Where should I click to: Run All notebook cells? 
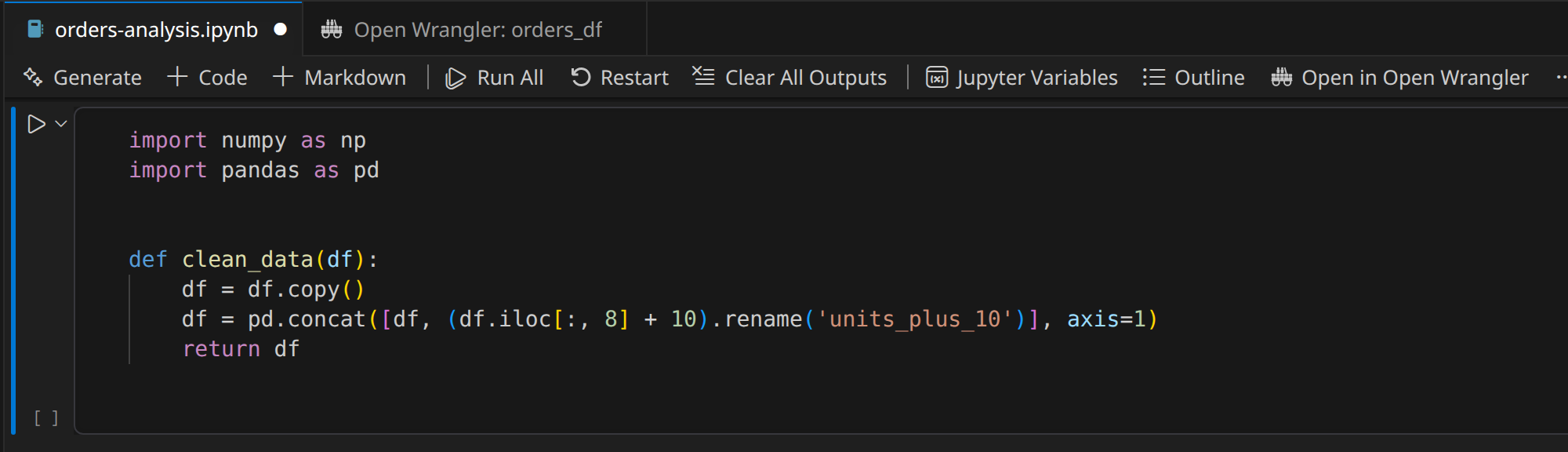pyautogui.click(x=495, y=77)
